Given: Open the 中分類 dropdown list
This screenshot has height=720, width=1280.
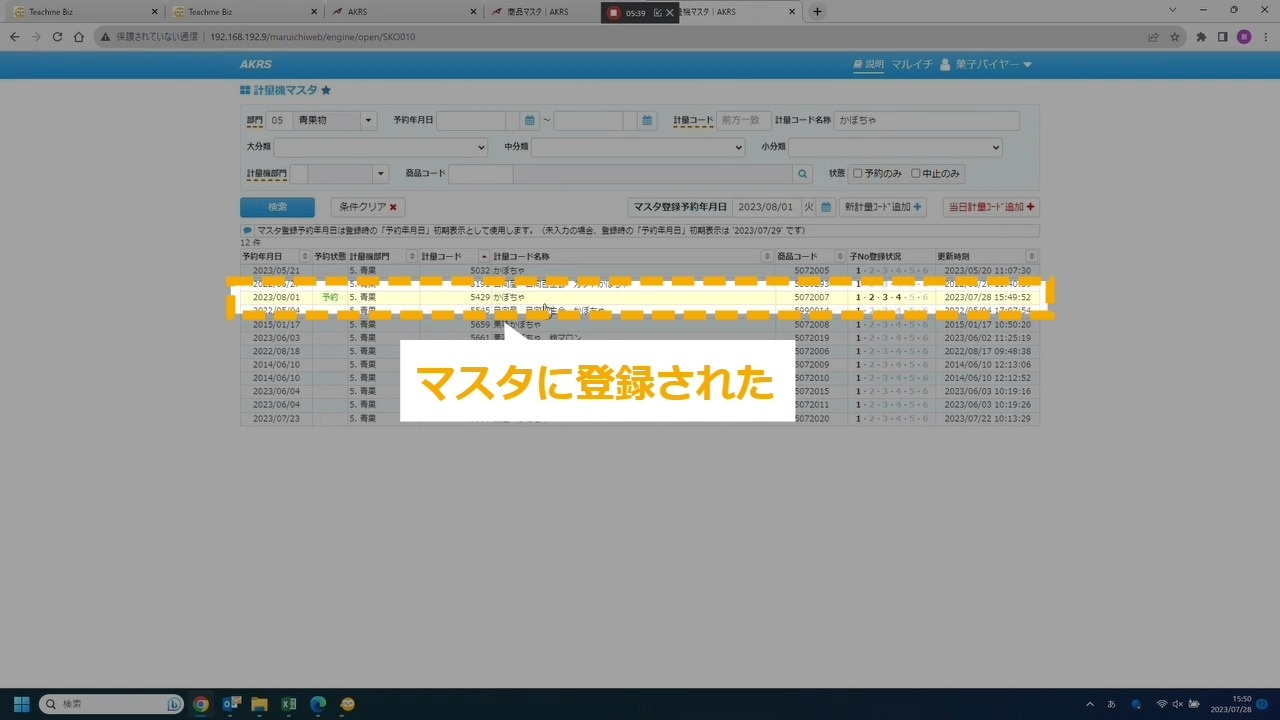Looking at the screenshot, I should tap(638, 147).
